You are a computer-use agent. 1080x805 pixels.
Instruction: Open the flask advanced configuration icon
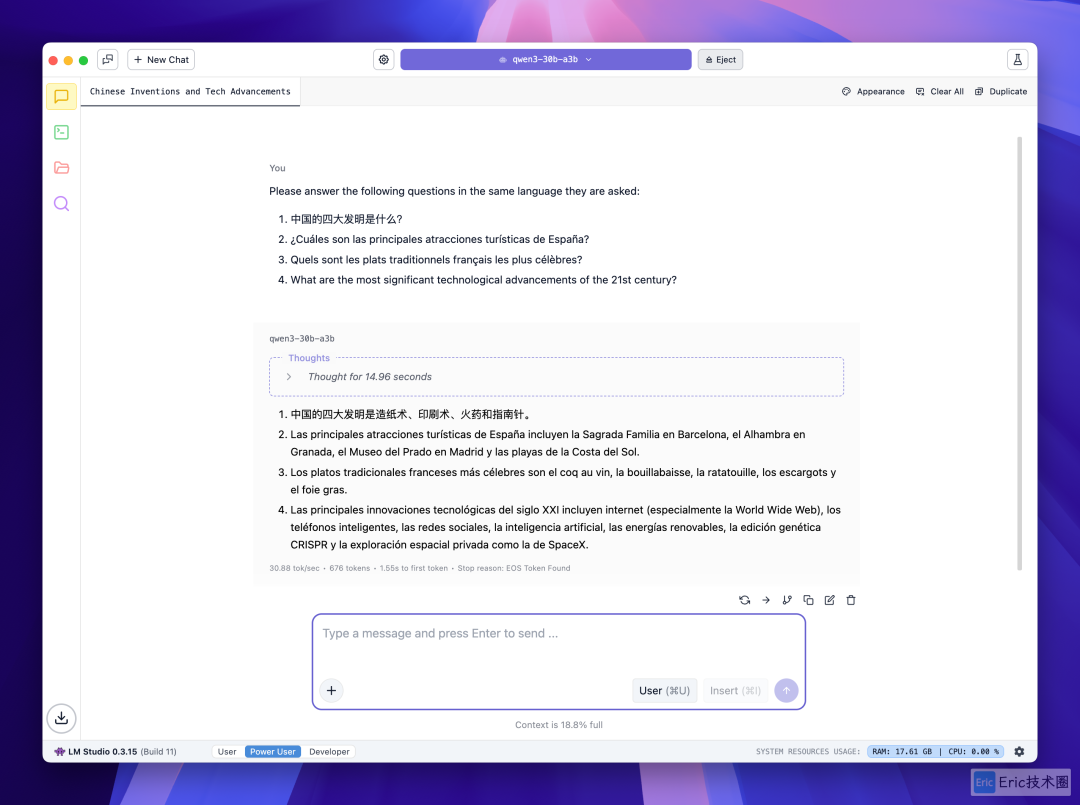click(1017, 60)
